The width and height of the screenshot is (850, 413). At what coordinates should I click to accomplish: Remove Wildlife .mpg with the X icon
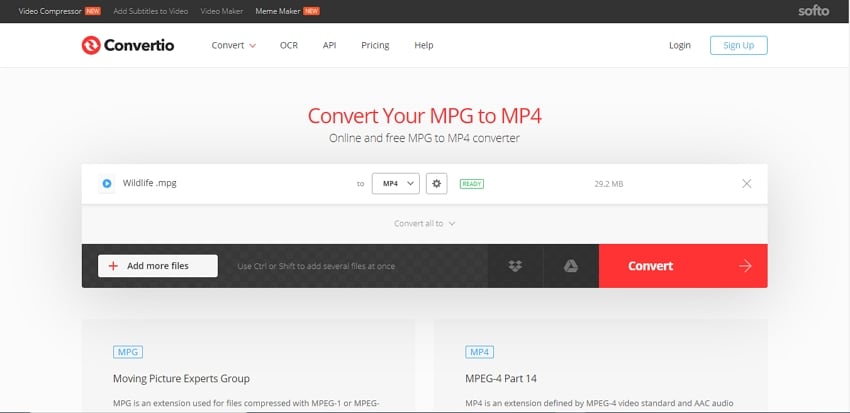click(x=746, y=184)
